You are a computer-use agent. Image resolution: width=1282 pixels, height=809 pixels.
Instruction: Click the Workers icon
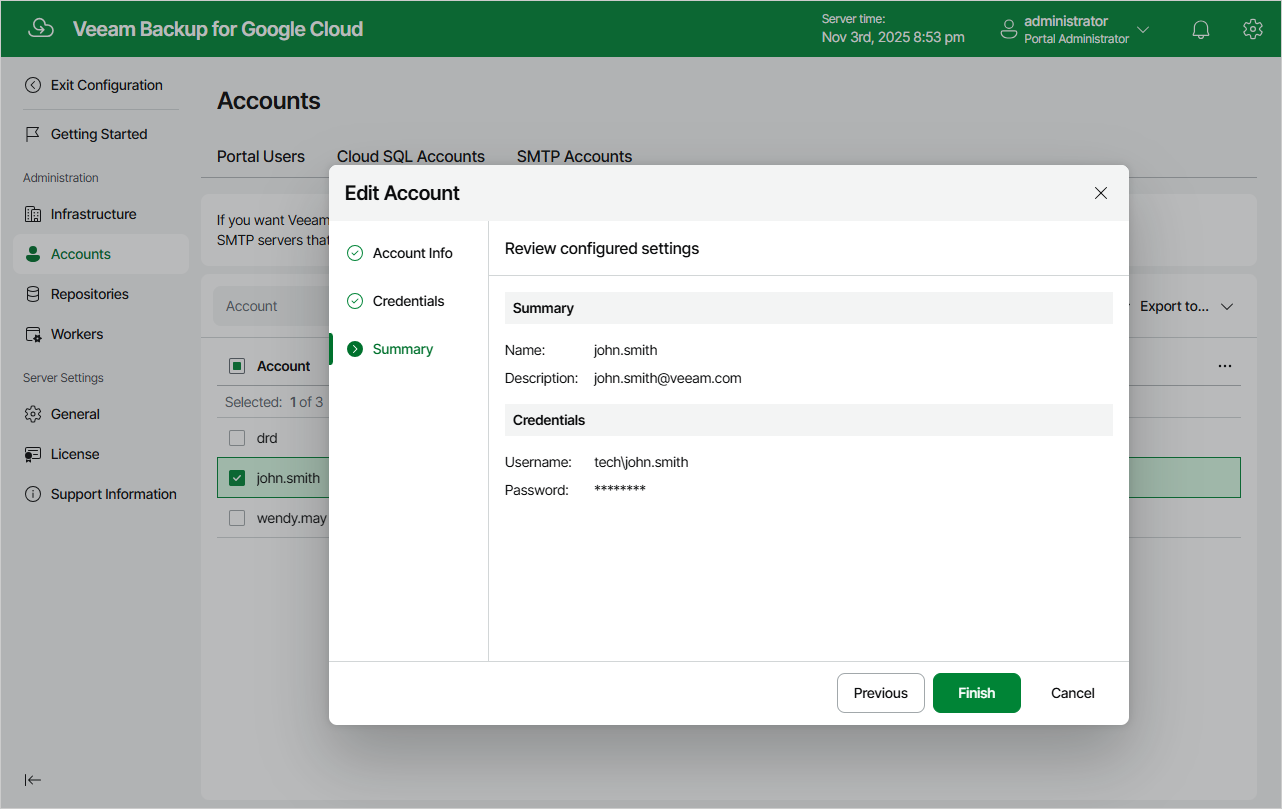pyautogui.click(x=33, y=334)
